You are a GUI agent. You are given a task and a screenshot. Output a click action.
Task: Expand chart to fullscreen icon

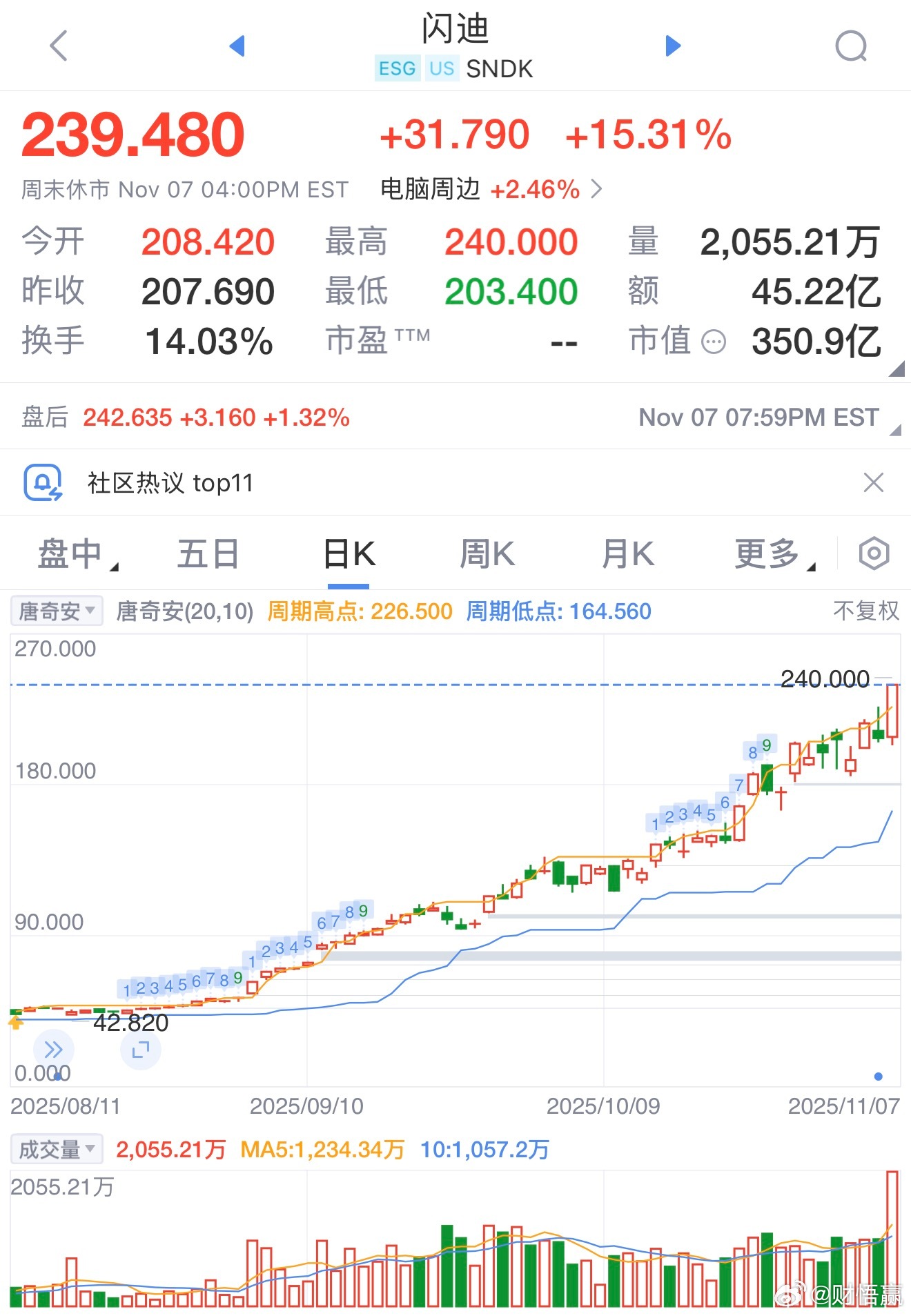pyautogui.click(x=141, y=1050)
